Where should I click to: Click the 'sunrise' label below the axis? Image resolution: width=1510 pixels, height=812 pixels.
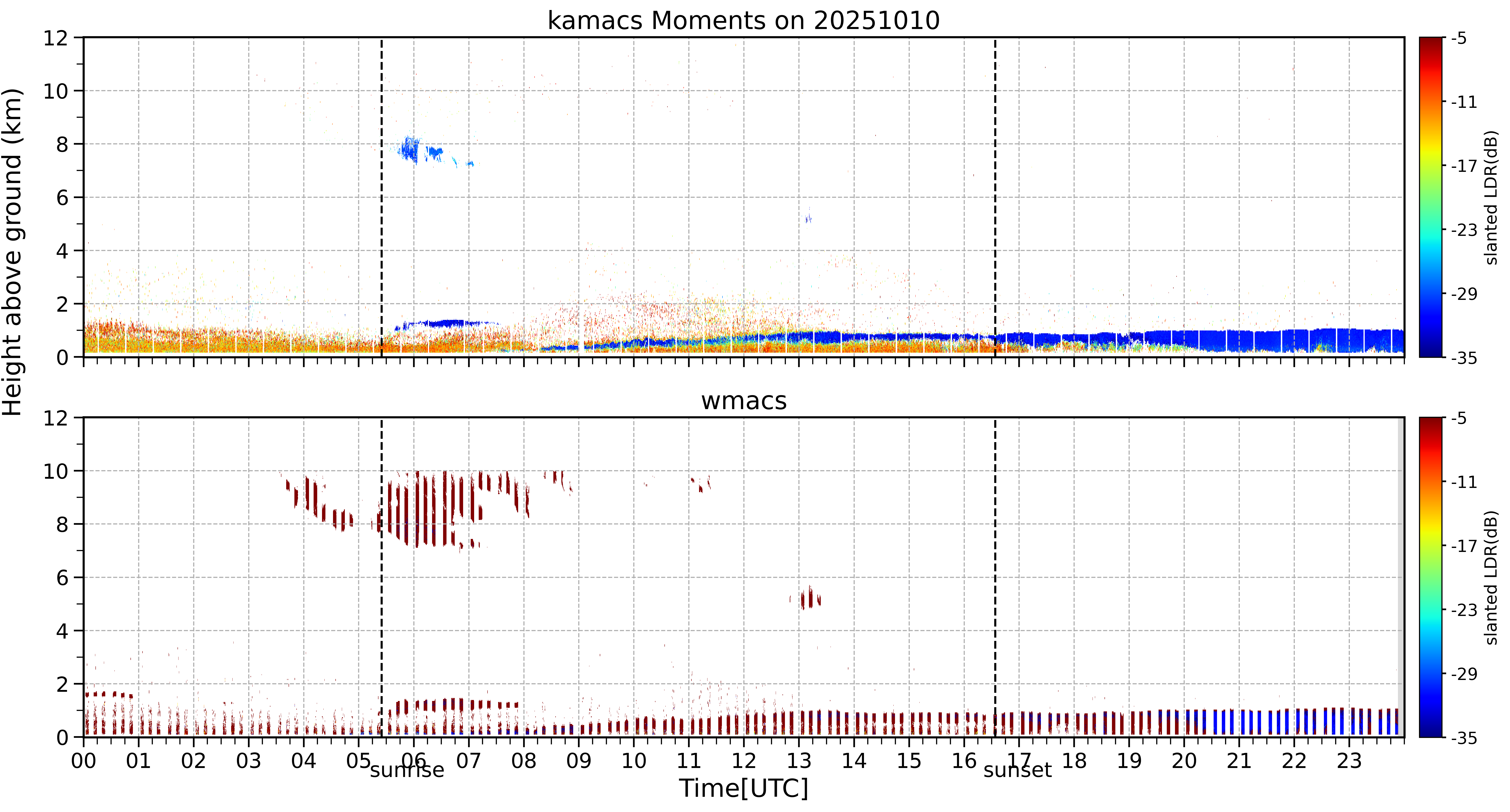407,770
